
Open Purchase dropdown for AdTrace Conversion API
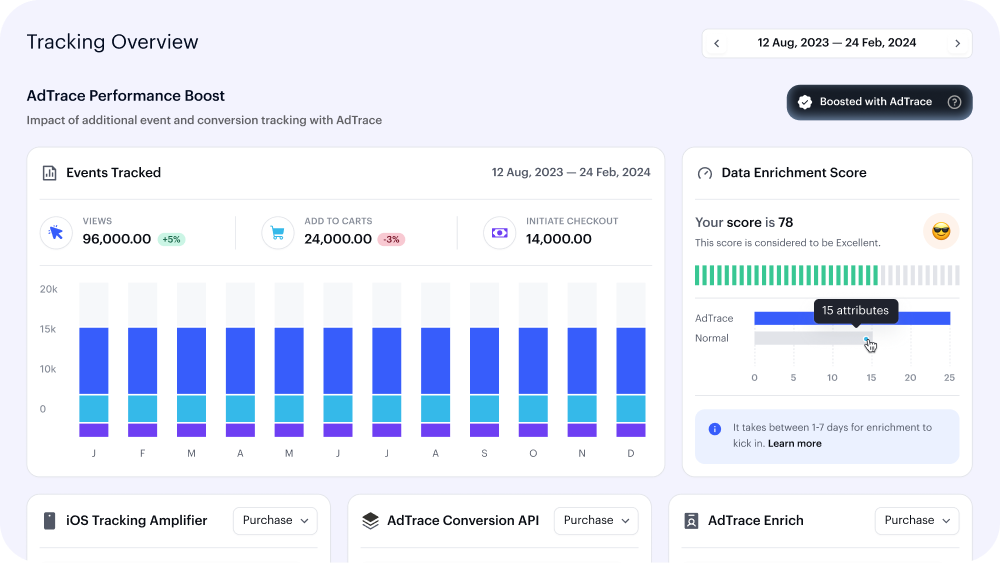[596, 520]
